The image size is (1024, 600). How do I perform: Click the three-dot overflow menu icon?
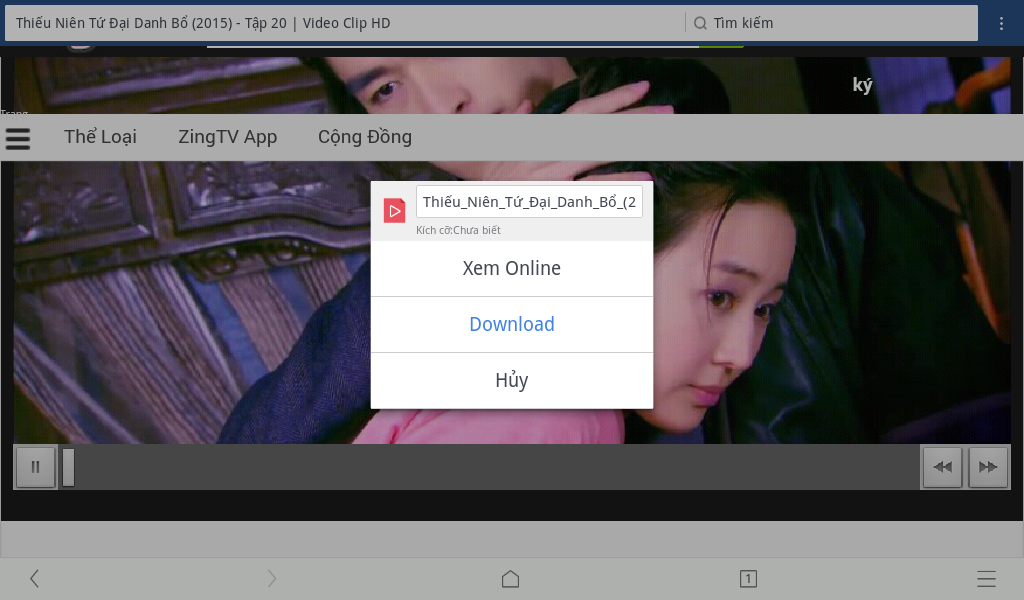pyautogui.click(x=1001, y=23)
